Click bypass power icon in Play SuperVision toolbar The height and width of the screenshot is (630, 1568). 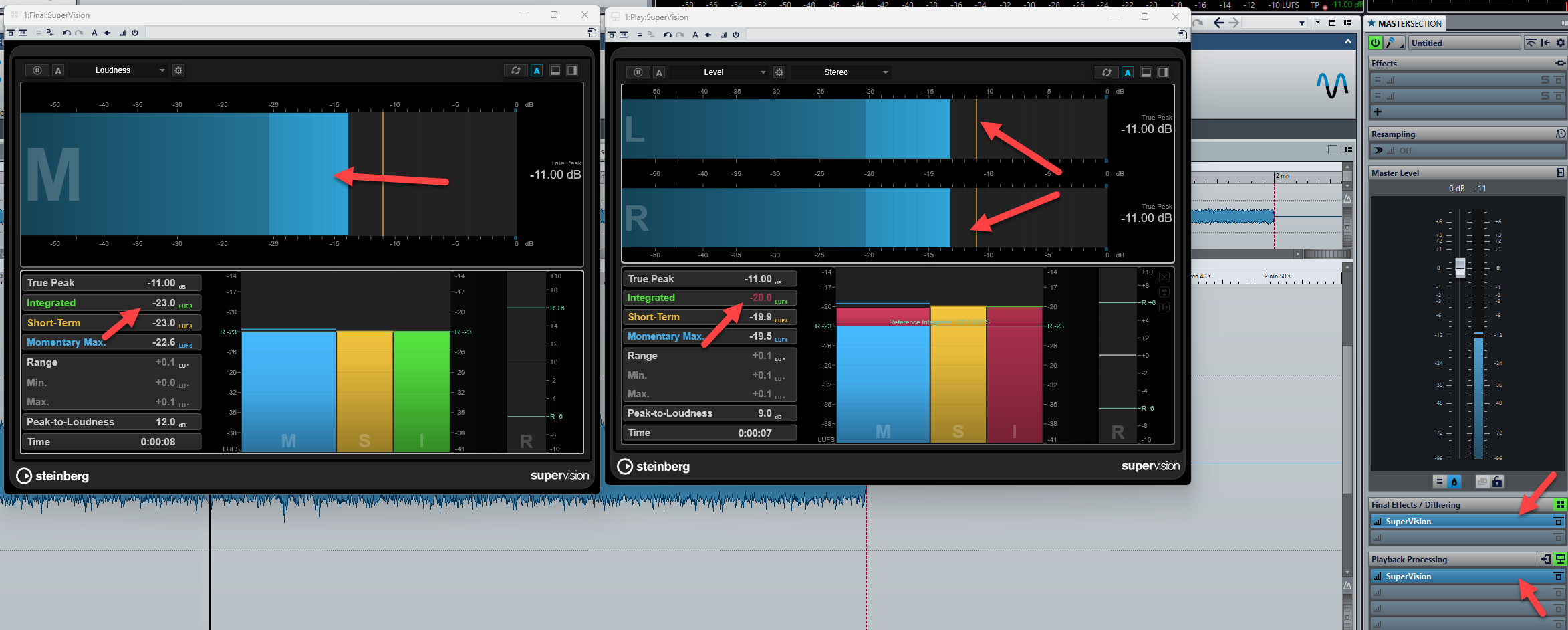[736, 35]
